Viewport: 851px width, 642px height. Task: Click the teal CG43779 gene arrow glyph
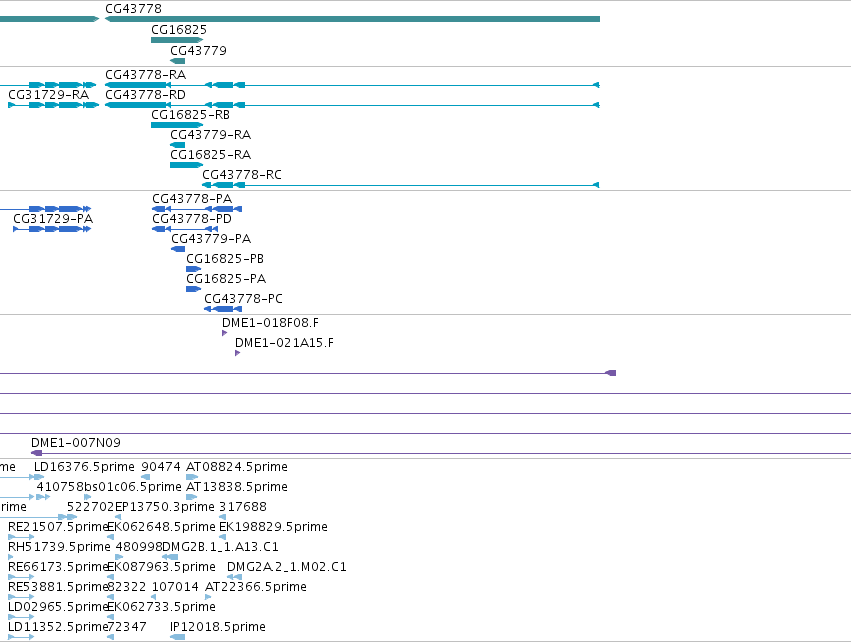177,61
